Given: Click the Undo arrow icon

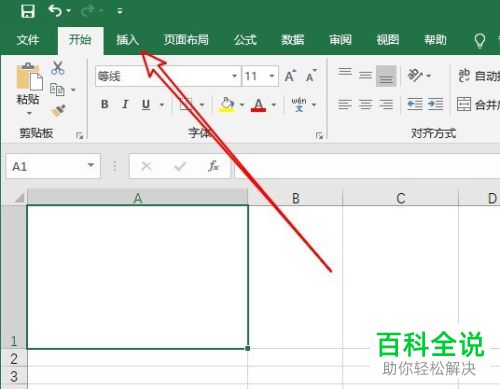Looking at the screenshot, I should tap(55, 11).
